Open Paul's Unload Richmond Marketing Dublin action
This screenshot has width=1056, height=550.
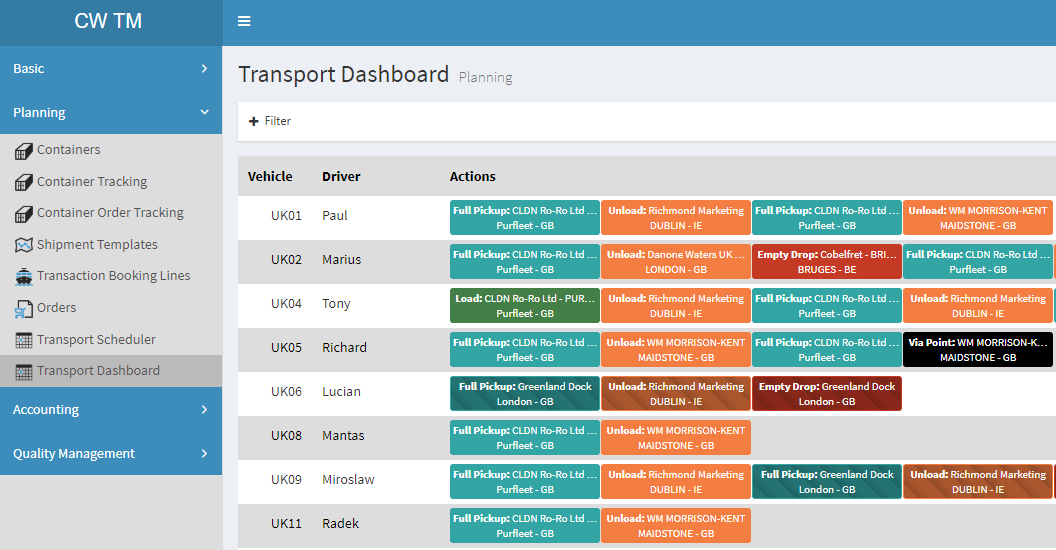[675, 218]
